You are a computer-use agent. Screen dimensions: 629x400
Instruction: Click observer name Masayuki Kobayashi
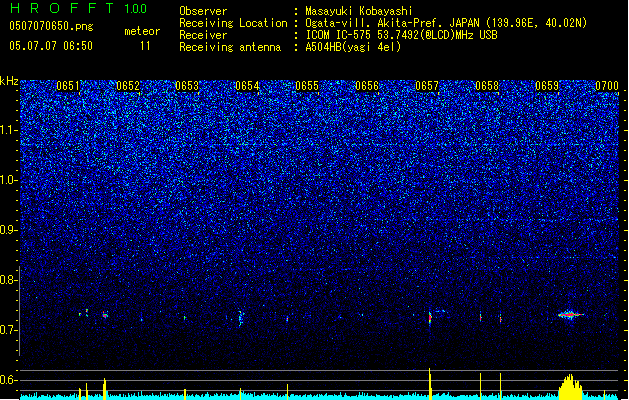(x=359, y=11)
